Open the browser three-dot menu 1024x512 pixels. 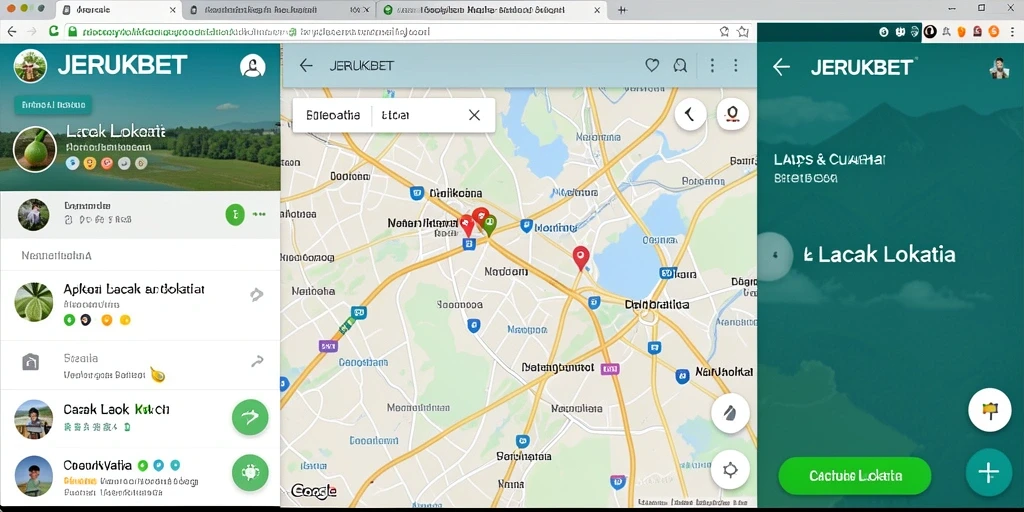(x=1012, y=31)
